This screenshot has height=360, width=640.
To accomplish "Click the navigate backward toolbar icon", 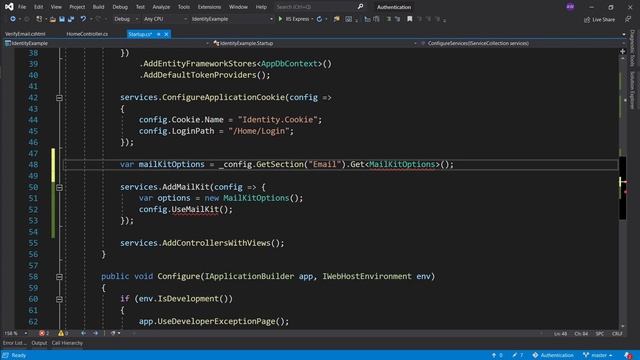I will click(x=13, y=19).
